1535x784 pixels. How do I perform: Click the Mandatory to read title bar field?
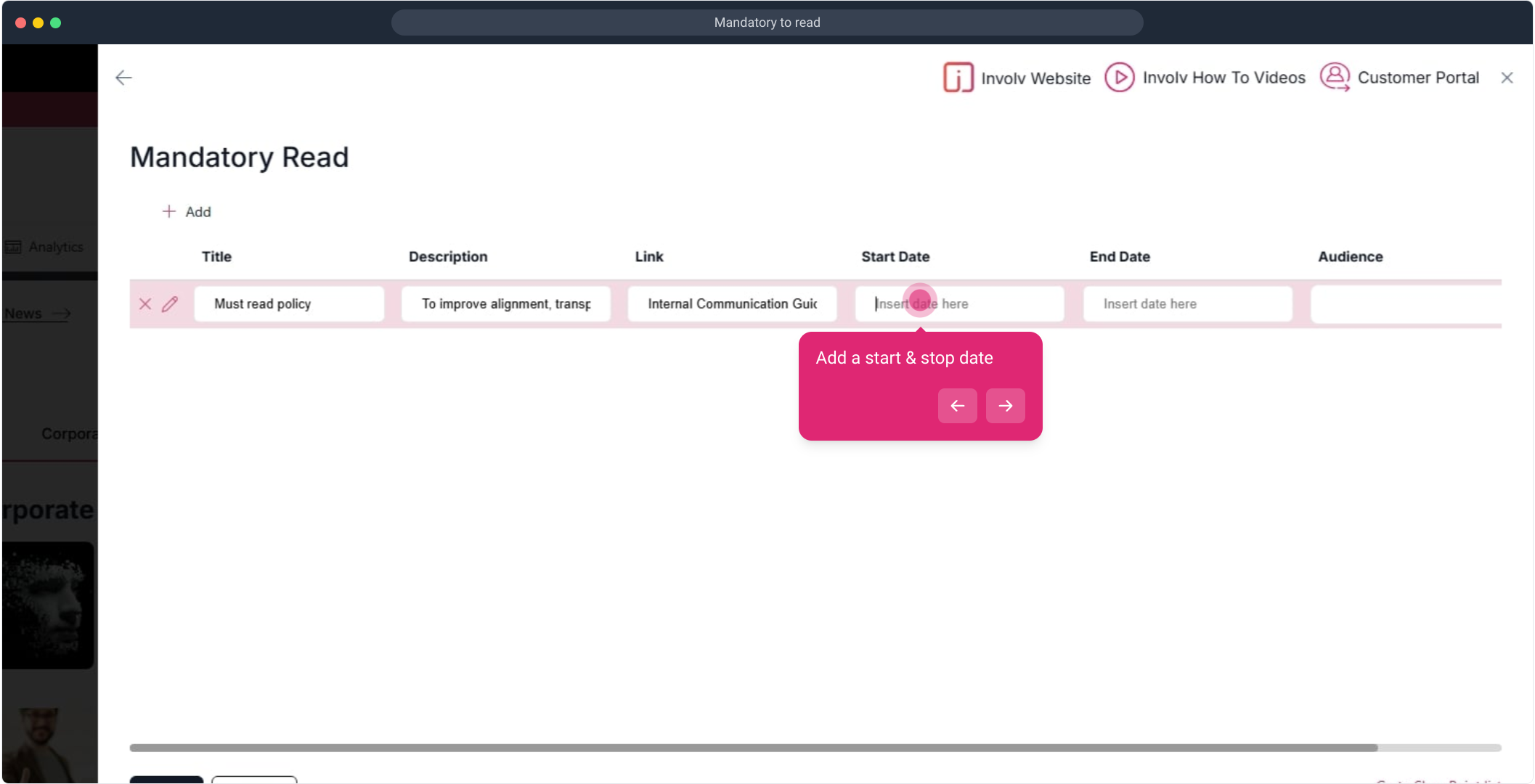[767, 23]
